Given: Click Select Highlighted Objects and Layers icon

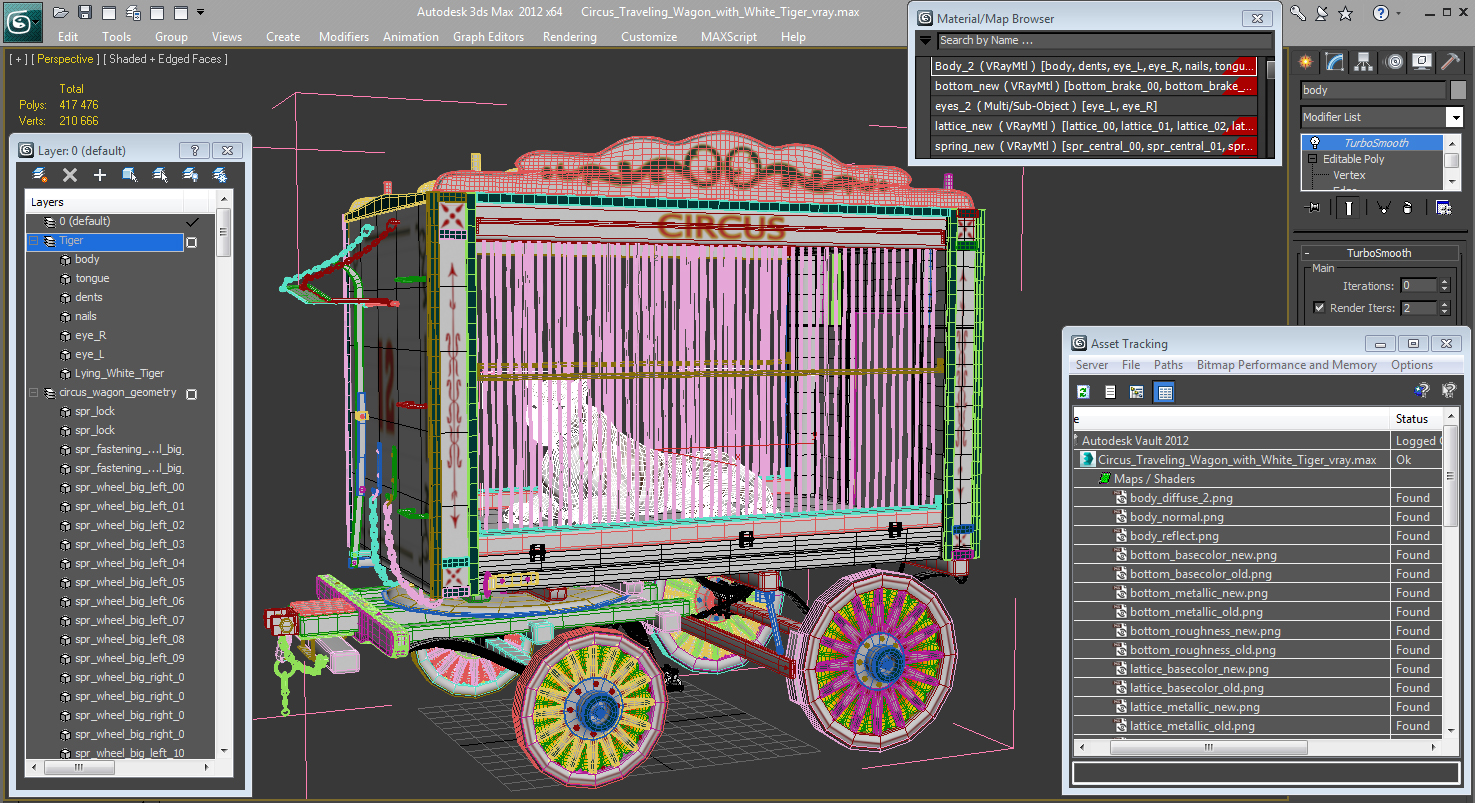Looking at the screenshot, I should 130,175.
